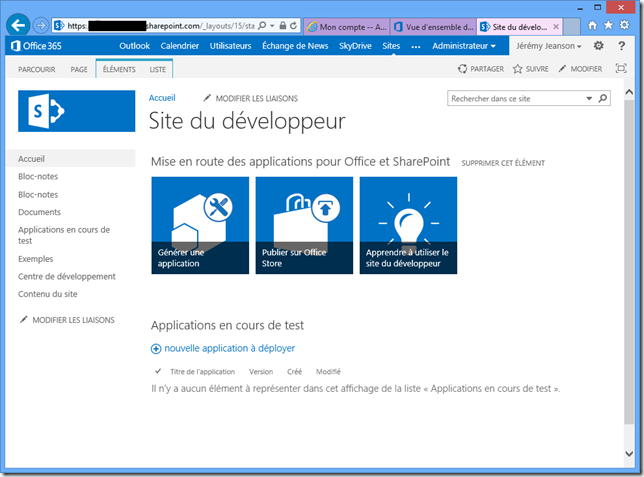Close the Site du développeur browser tab

tap(556, 27)
